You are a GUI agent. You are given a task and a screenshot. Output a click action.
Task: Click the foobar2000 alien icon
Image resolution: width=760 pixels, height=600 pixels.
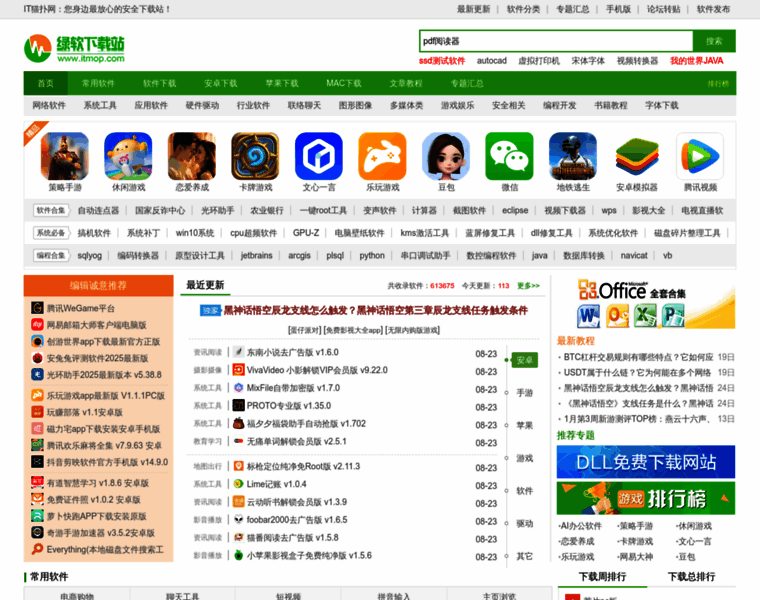coord(238,520)
